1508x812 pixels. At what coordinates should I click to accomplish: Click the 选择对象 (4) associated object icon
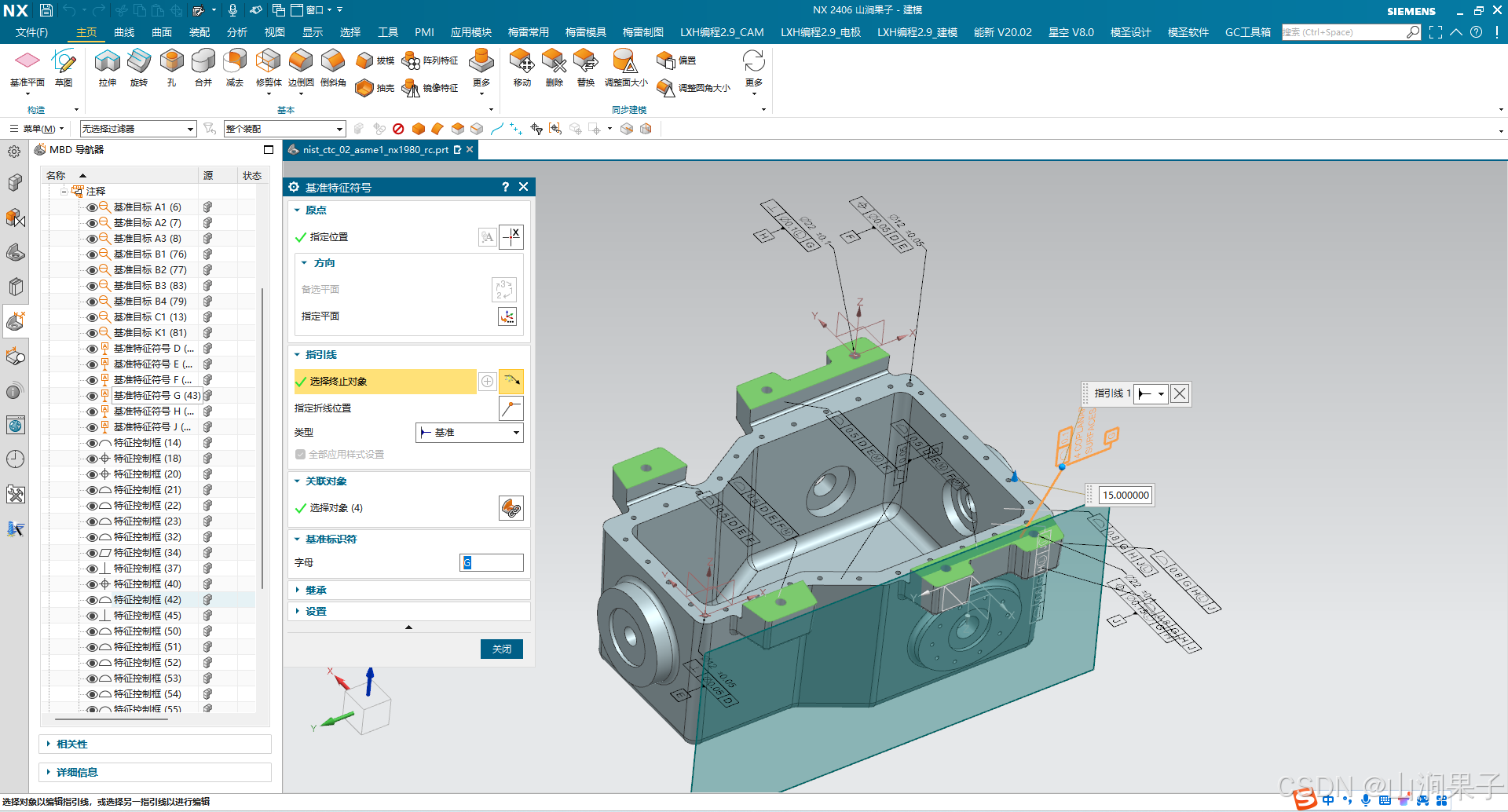coord(511,508)
